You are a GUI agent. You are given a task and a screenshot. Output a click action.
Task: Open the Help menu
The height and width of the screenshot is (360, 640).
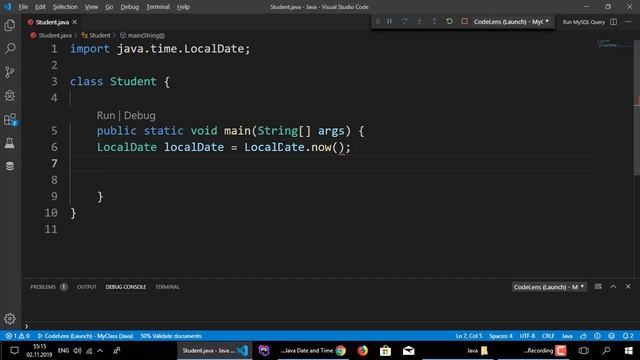pyautogui.click(x=183, y=7)
